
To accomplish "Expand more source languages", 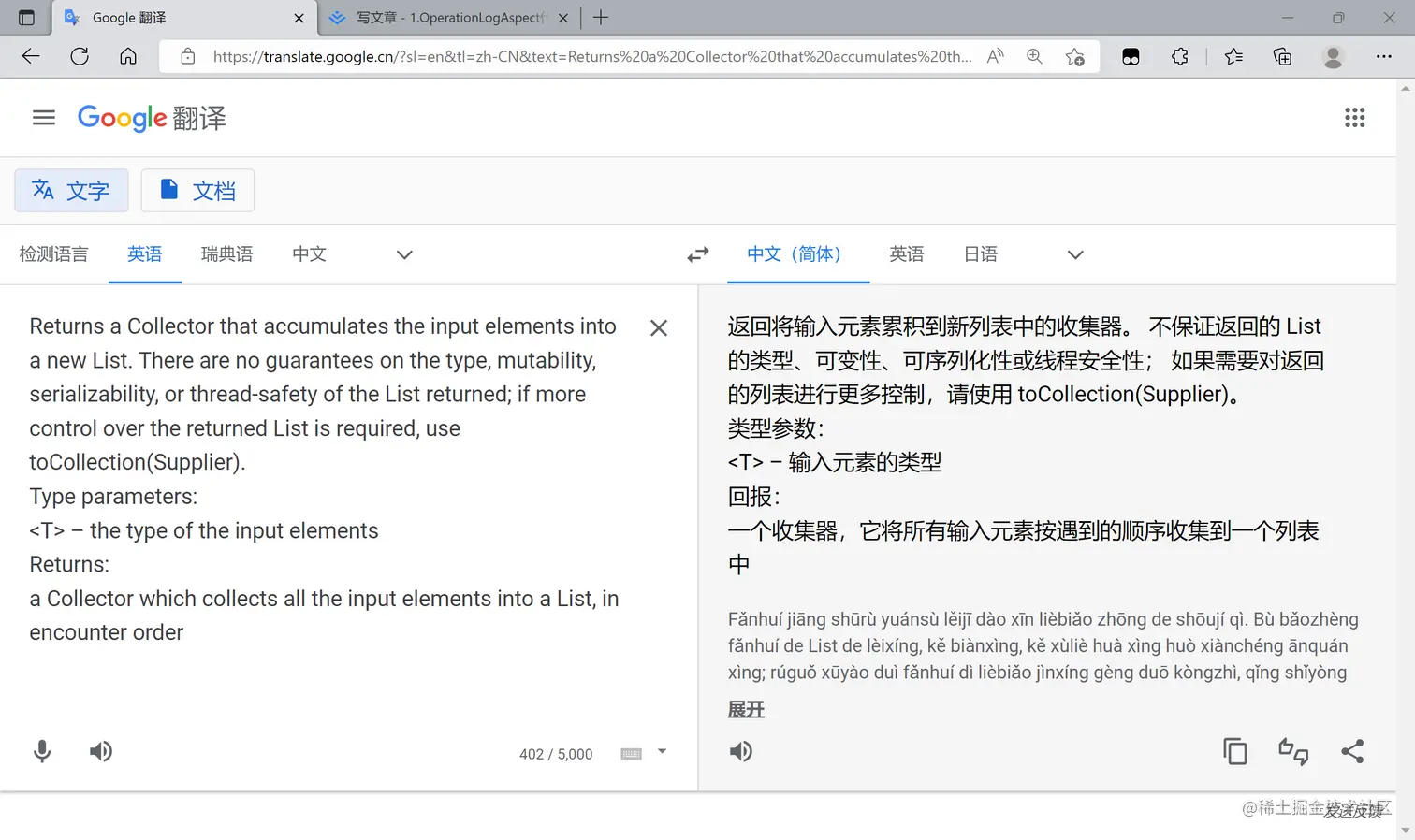I will (x=404, y=254).
